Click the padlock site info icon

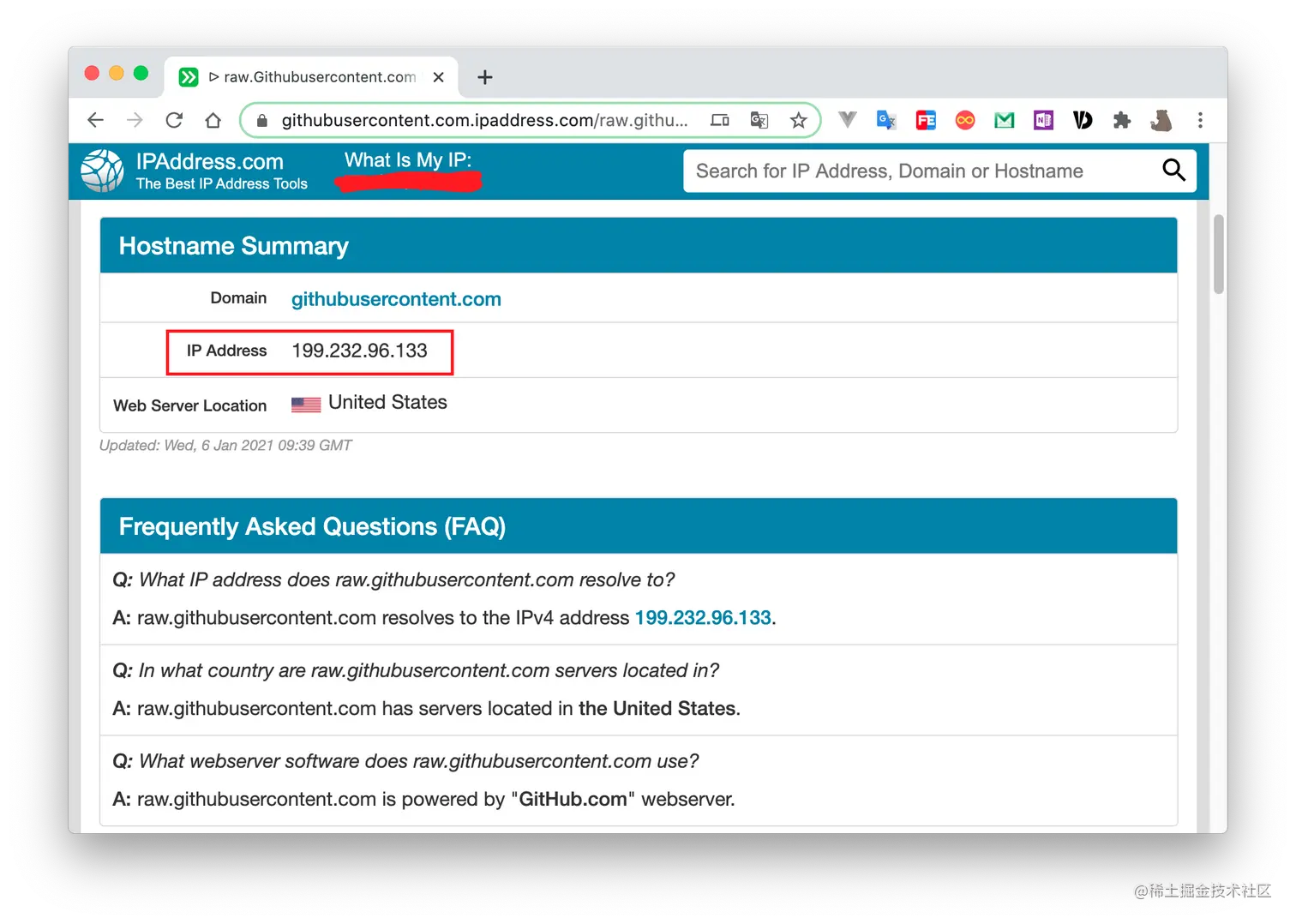pos(262,121)
